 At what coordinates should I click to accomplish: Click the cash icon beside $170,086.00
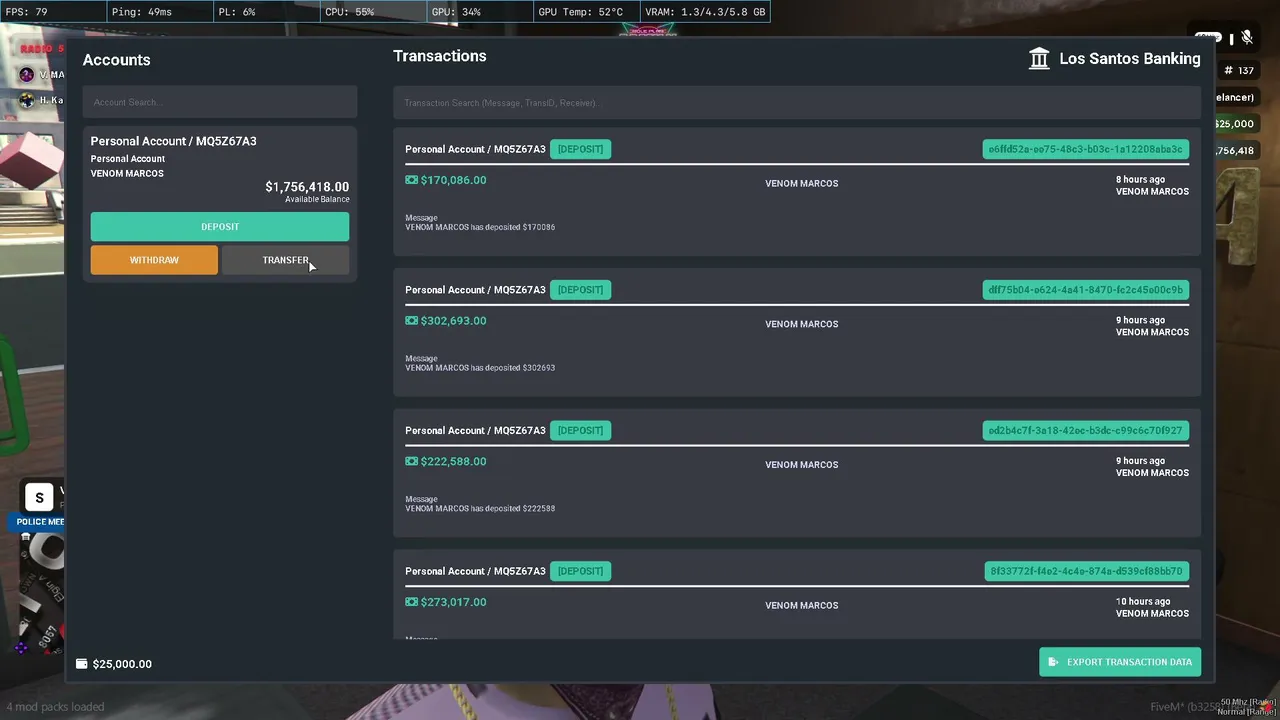(x=411, y=180)
